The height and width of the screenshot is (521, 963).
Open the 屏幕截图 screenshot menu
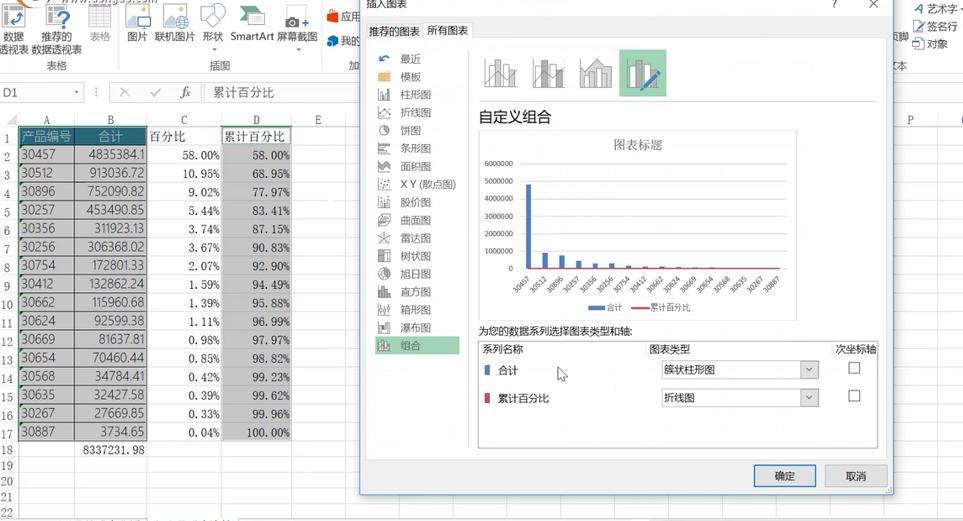(297, 25)
